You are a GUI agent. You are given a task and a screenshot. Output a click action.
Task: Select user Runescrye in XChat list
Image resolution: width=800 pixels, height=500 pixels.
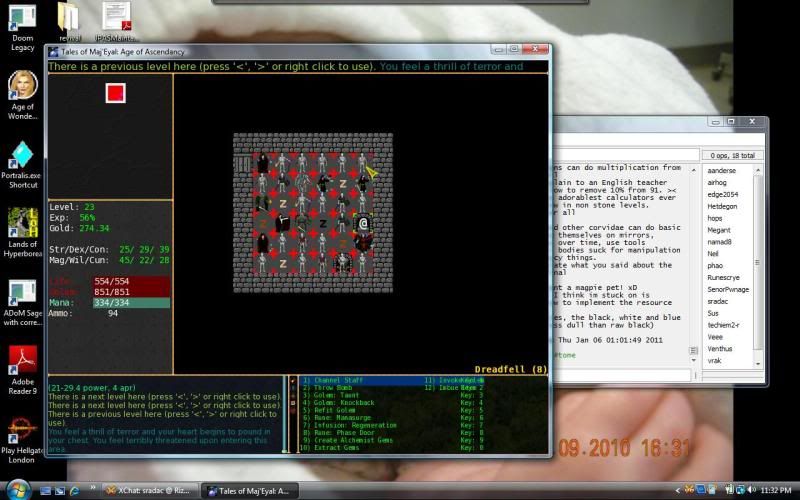[723, 278]
